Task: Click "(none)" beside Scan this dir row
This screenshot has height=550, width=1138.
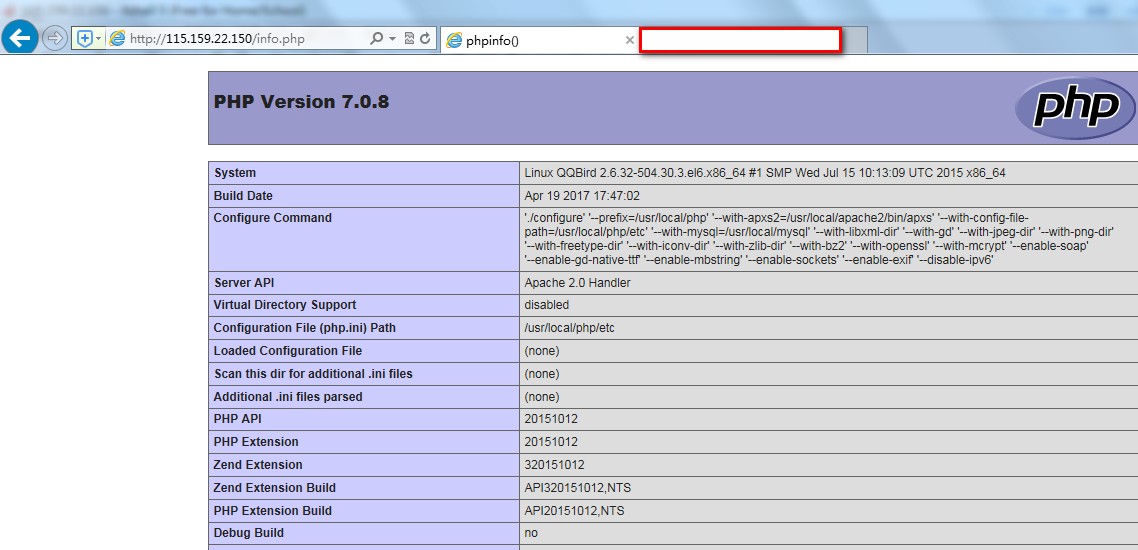Action: click(x=542, y=374)
